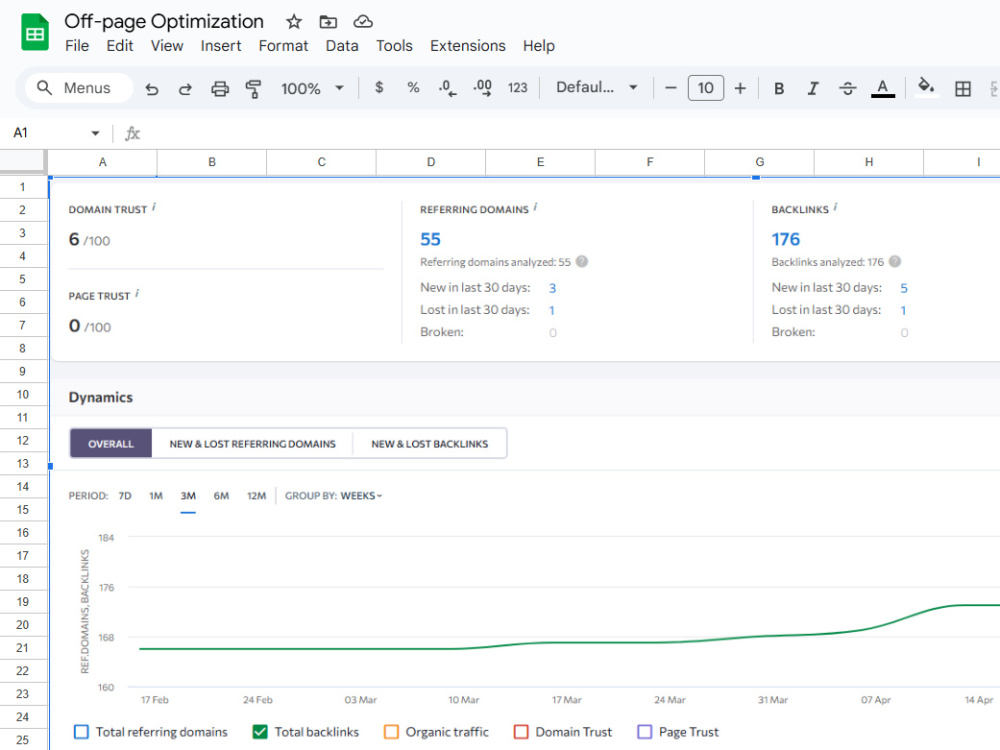The width and height of the screenshot is (1000, 750).
Task: Select column D header
Action: [x=431, y=162]
